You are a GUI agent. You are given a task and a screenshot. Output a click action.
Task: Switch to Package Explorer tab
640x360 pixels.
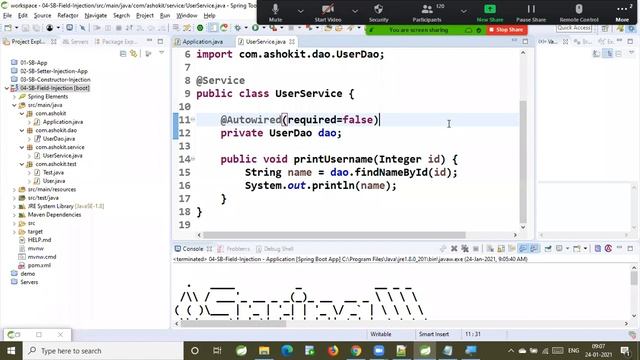click(116, 42)
